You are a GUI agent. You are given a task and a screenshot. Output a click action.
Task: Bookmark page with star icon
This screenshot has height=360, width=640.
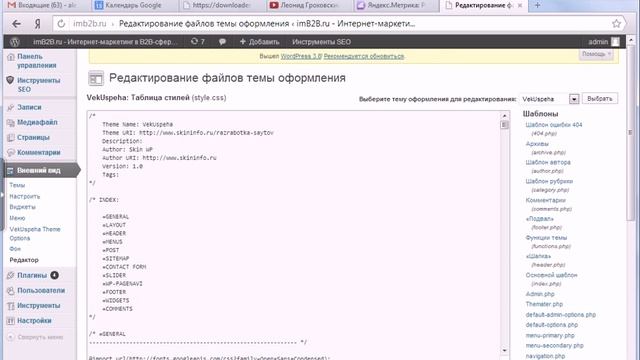616,24
